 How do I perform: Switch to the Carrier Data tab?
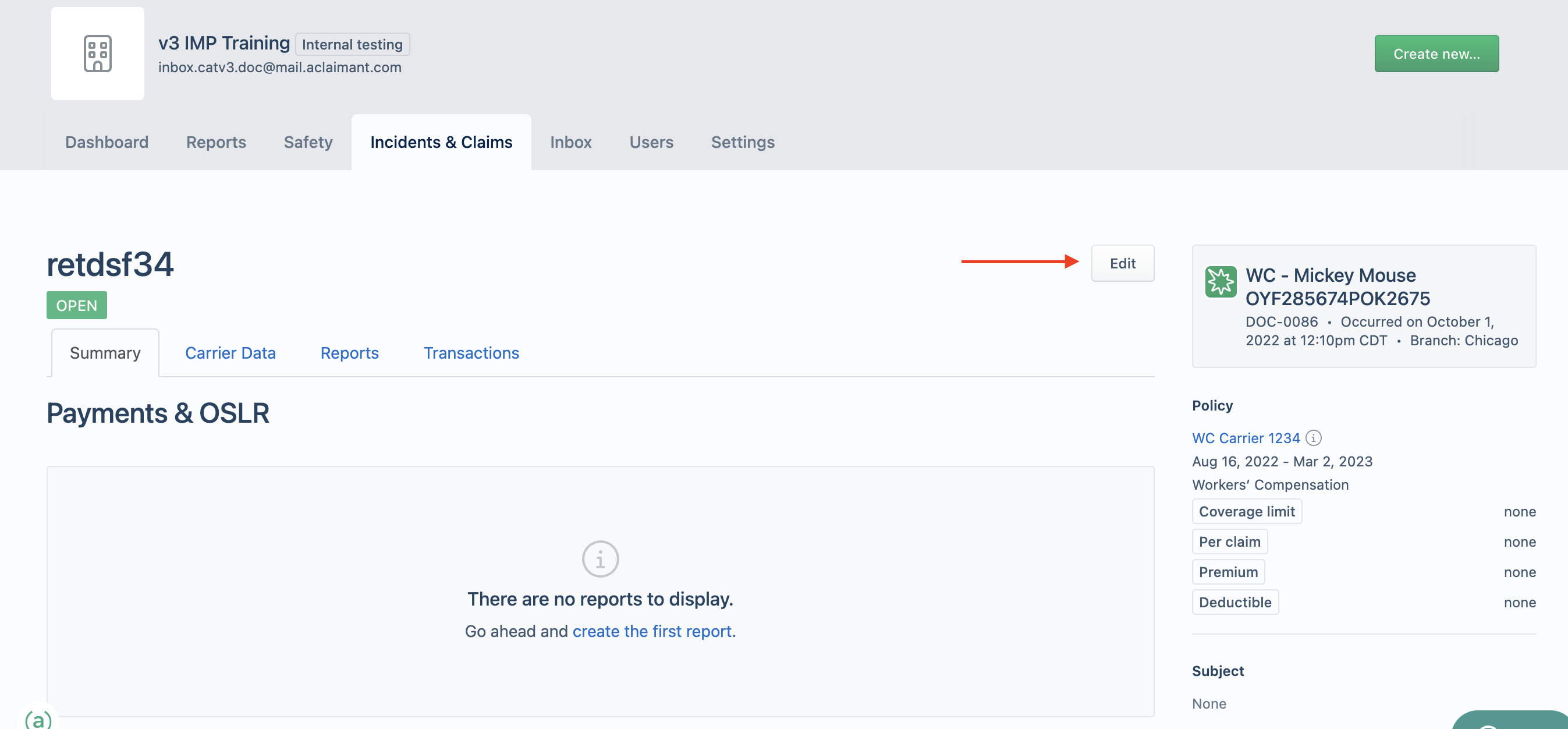230,353
